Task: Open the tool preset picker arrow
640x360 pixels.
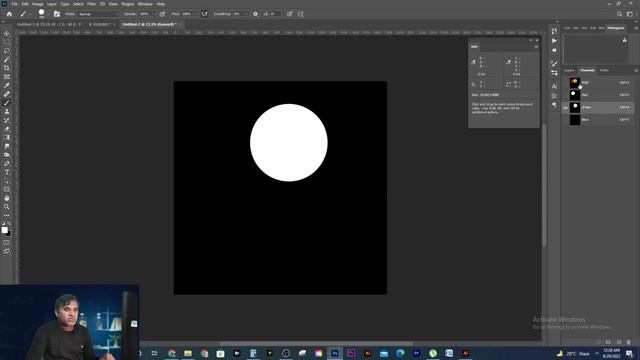Action: [30, 14]
